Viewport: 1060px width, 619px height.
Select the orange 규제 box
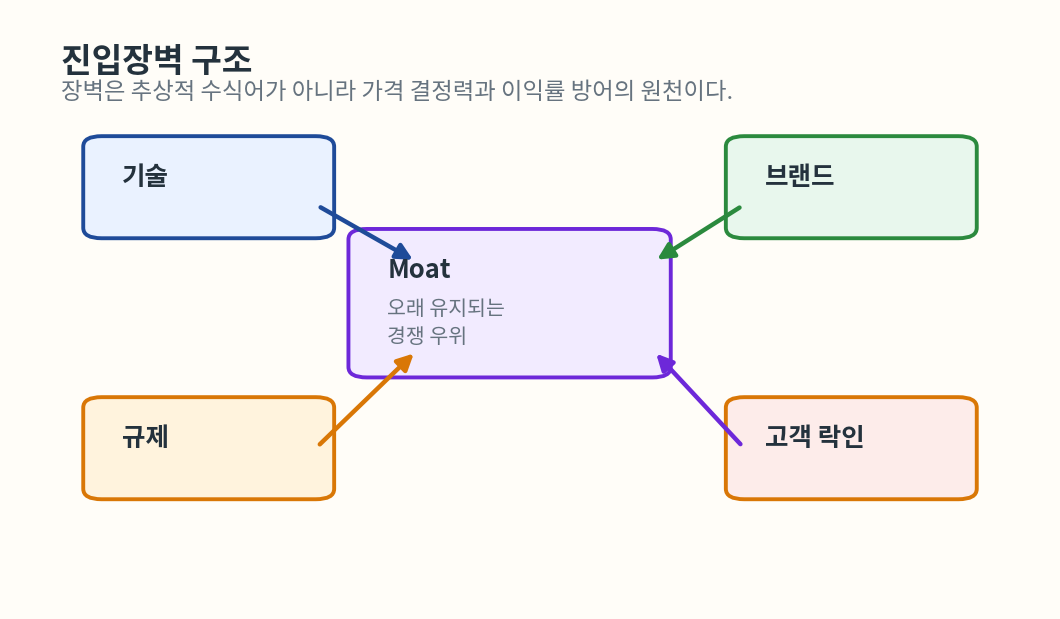click(x=208, y=470)
